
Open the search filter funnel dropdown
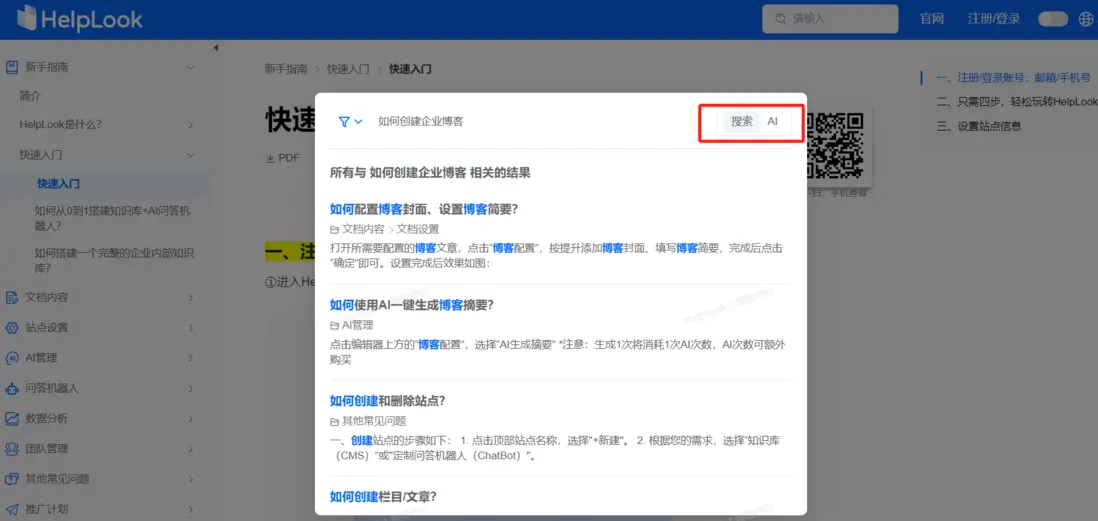[x=350, y=121]
